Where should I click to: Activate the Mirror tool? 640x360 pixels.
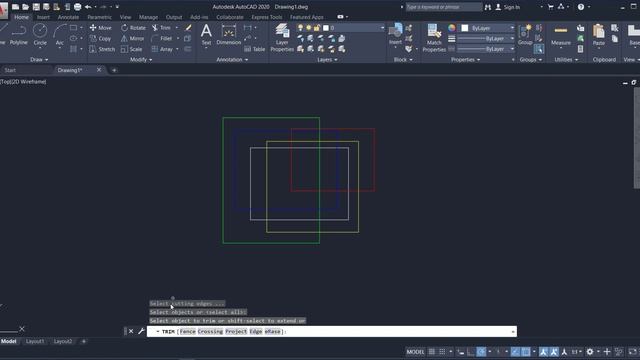coord(132,38)
